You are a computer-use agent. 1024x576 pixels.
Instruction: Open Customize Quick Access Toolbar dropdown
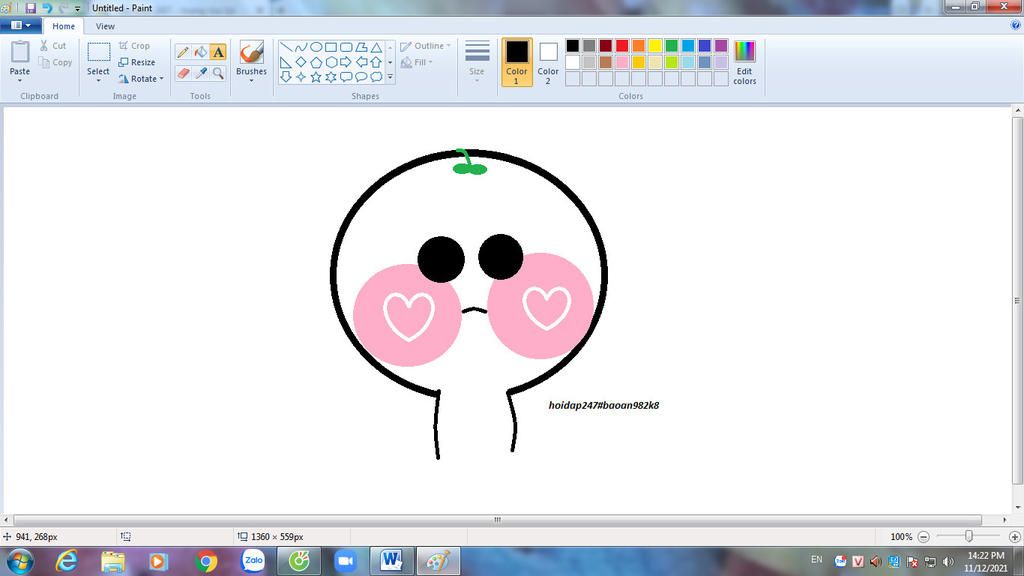[x=77, y=8]
